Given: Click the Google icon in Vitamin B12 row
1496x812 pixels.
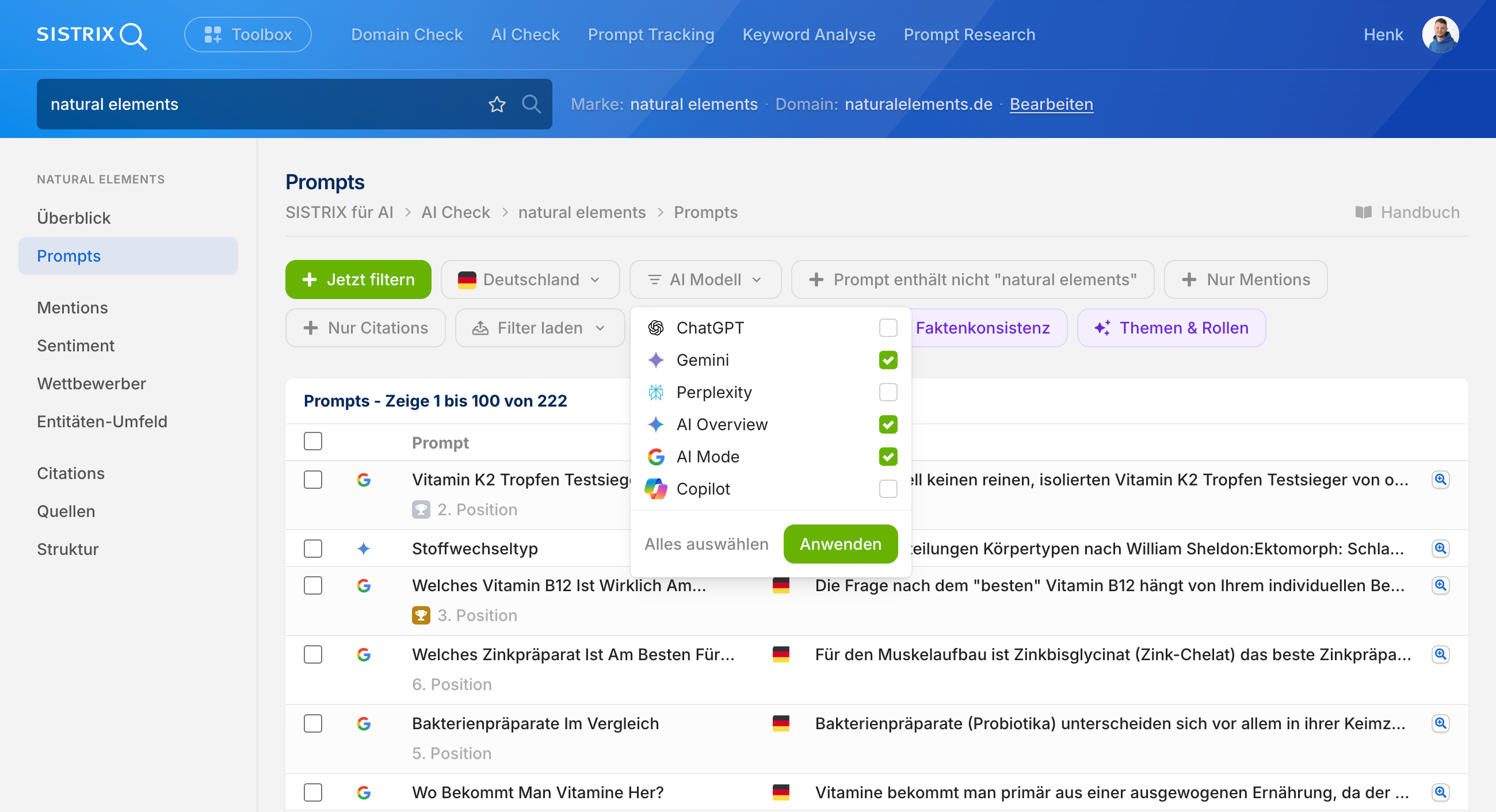Looking at the screenshot, I should click(364, 585).
